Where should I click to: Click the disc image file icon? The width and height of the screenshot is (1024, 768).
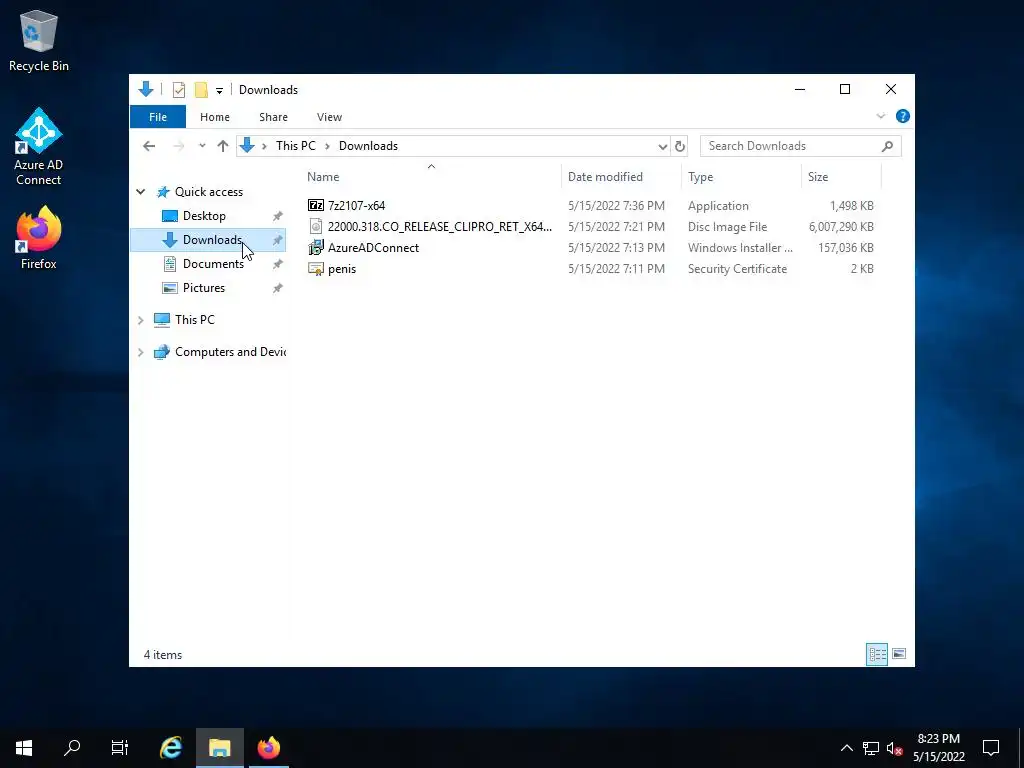pos(316,227)
